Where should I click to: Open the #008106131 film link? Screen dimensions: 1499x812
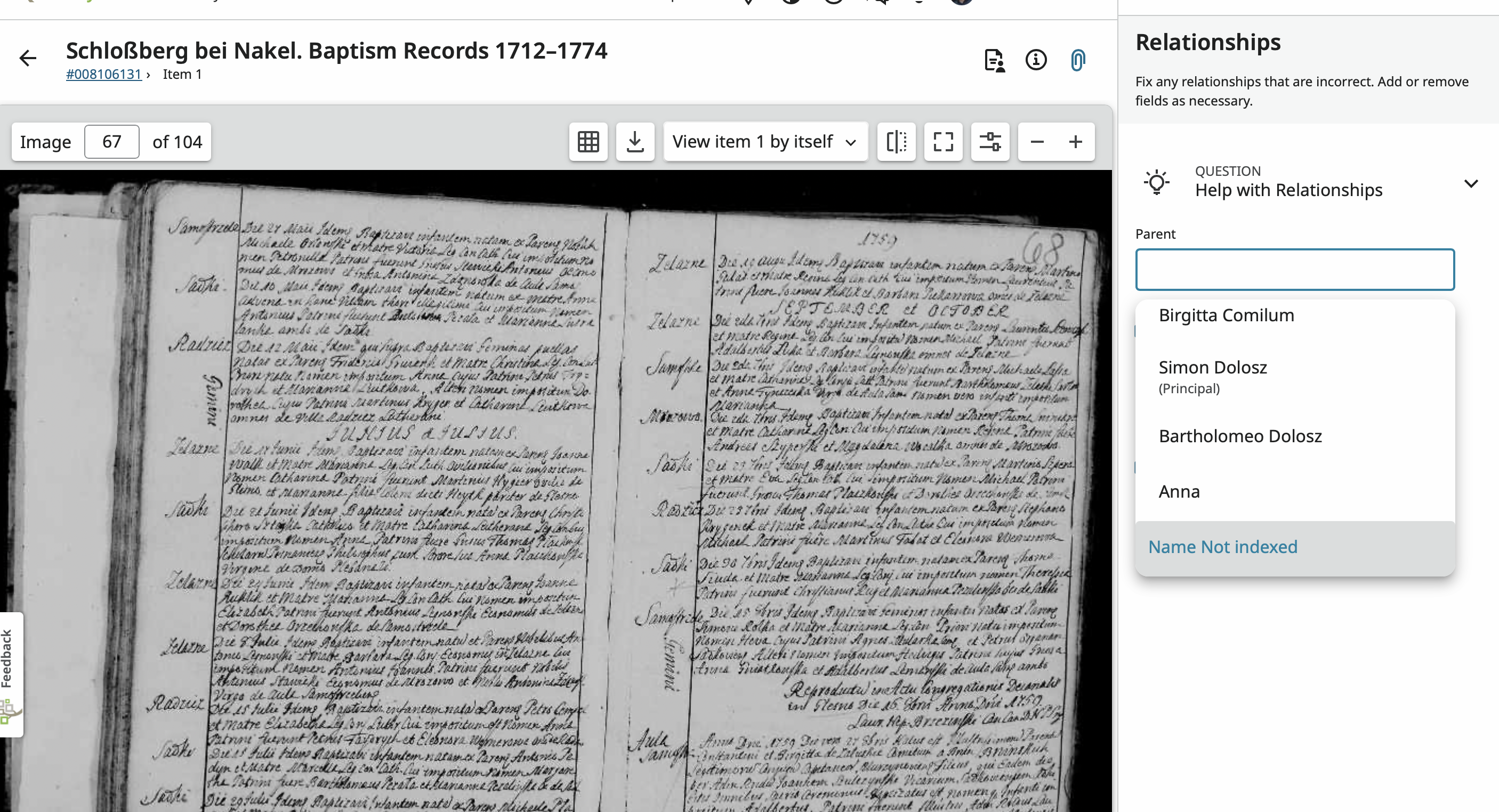coord(103,75)
